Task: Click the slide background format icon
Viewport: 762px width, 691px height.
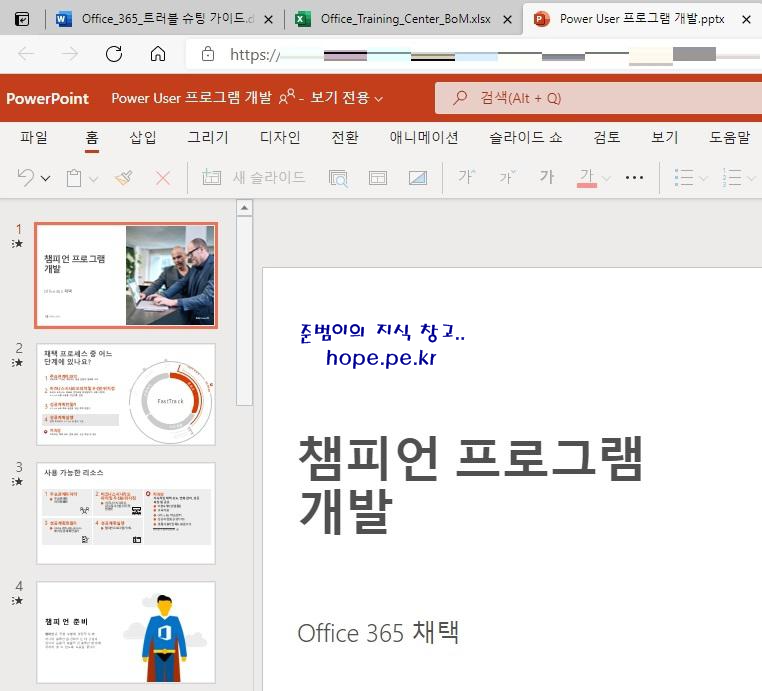Action: click(x=418, y=178)
